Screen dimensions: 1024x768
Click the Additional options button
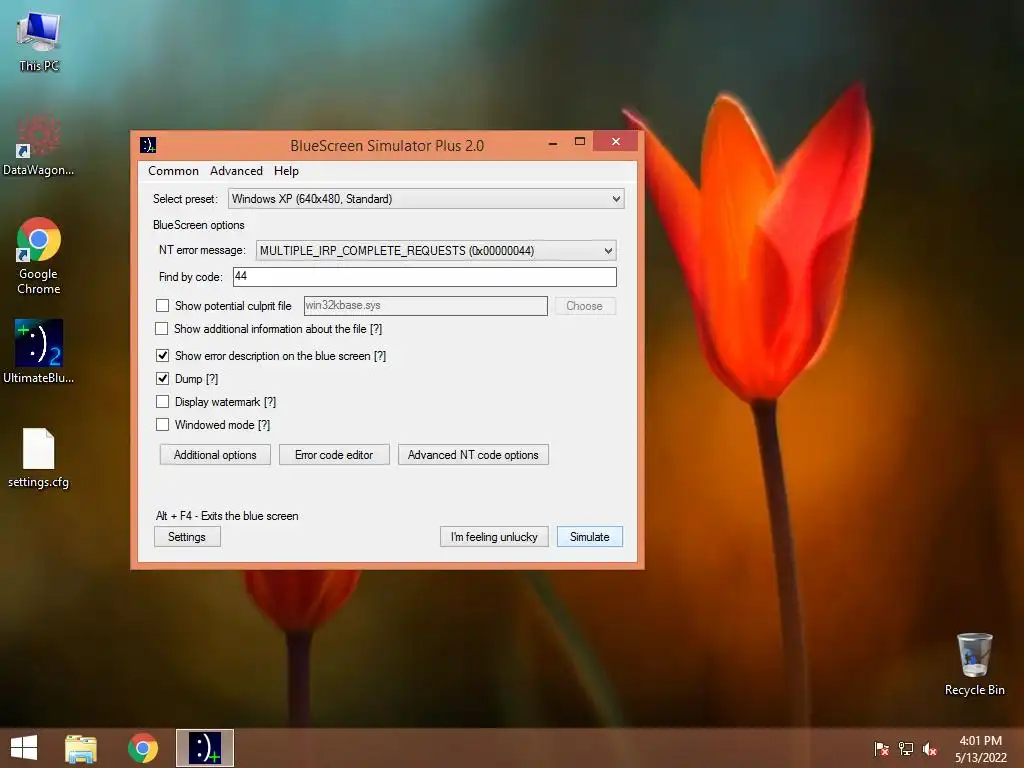(215, 455)
